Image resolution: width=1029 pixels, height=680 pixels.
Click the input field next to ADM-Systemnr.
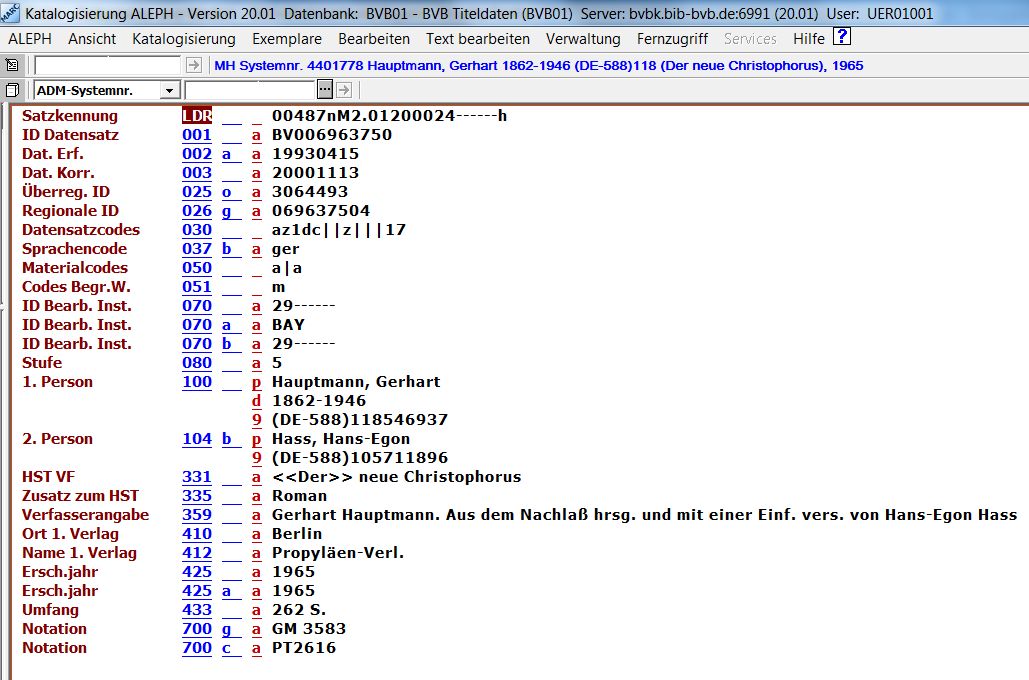click(x=249, y=90)
